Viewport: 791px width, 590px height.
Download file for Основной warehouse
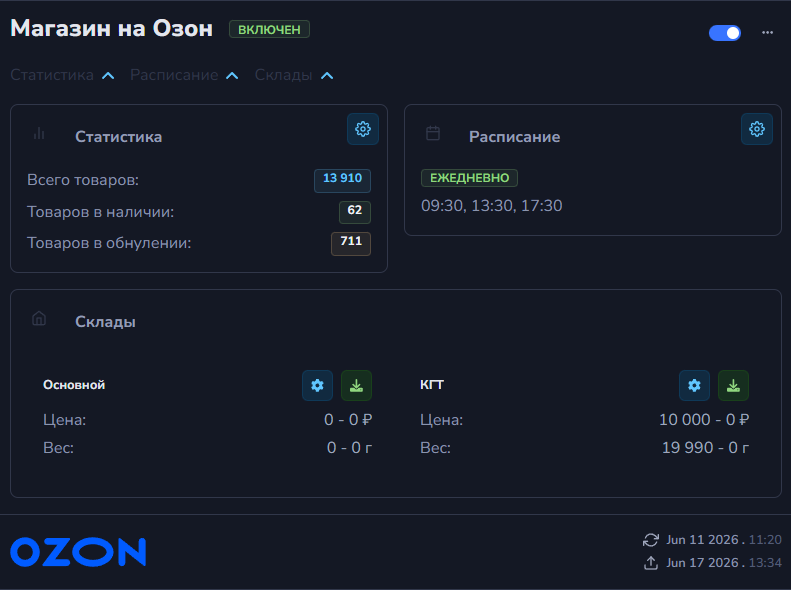pos(356,386)
